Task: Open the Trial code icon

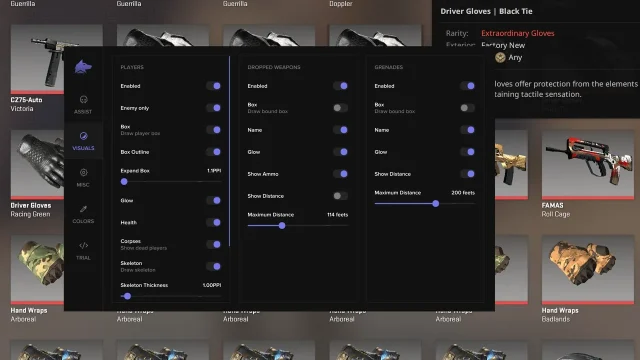Action: click(x=83, y=245)
